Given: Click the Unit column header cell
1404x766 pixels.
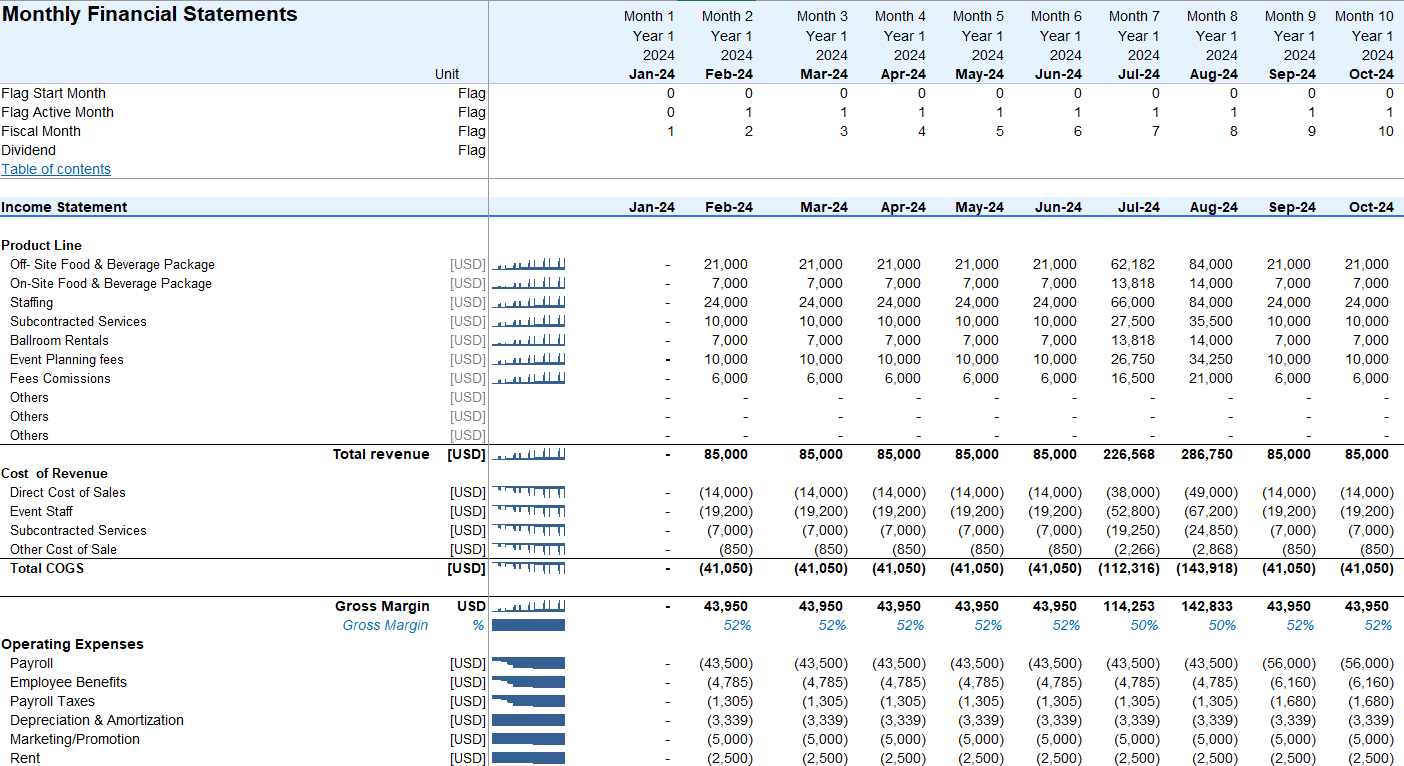Looking at the screenshot, I should [x=447, y=74].
